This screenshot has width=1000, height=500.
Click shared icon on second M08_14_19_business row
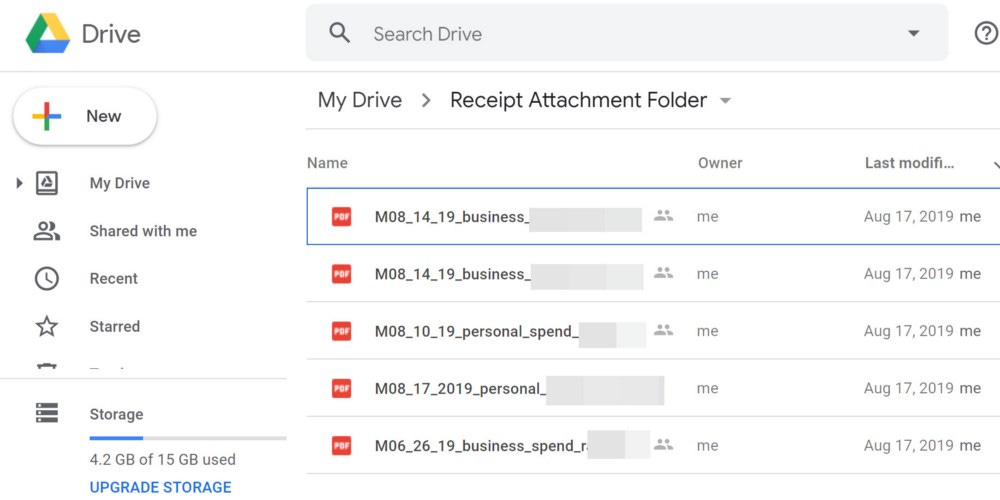point(663,273)
